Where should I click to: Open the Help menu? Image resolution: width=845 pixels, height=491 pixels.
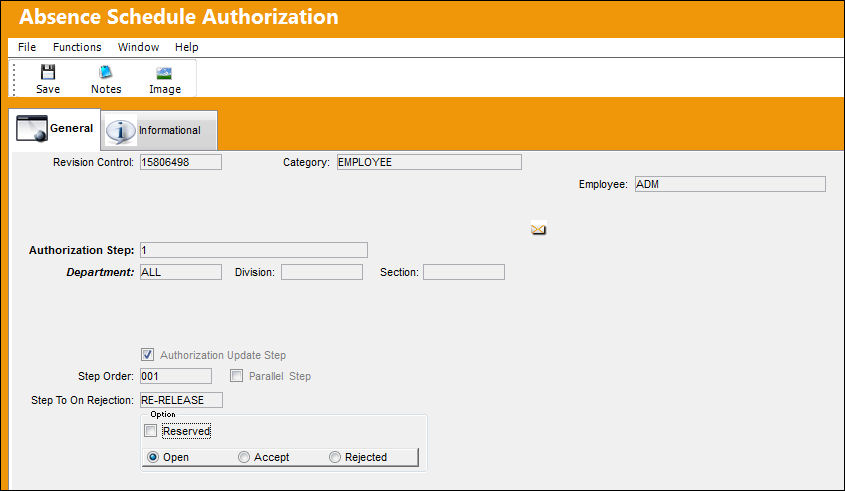[x=186, y=47]
